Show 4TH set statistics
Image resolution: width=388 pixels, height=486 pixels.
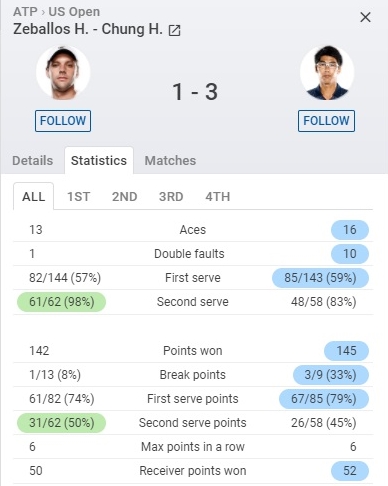click(x=218, y=196)
